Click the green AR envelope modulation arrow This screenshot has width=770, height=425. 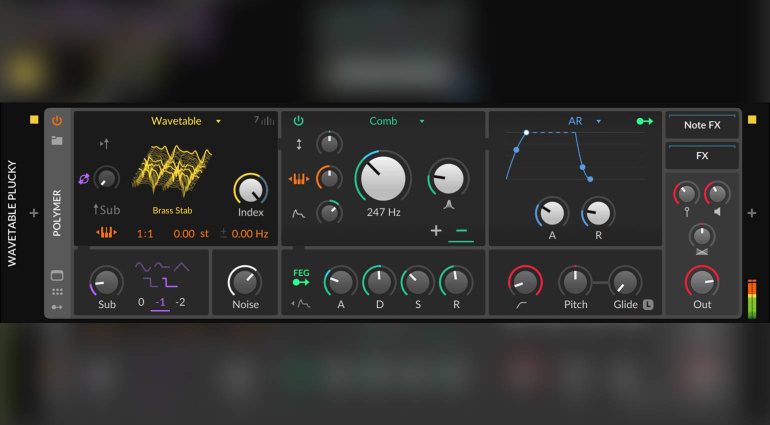[645, 121]
